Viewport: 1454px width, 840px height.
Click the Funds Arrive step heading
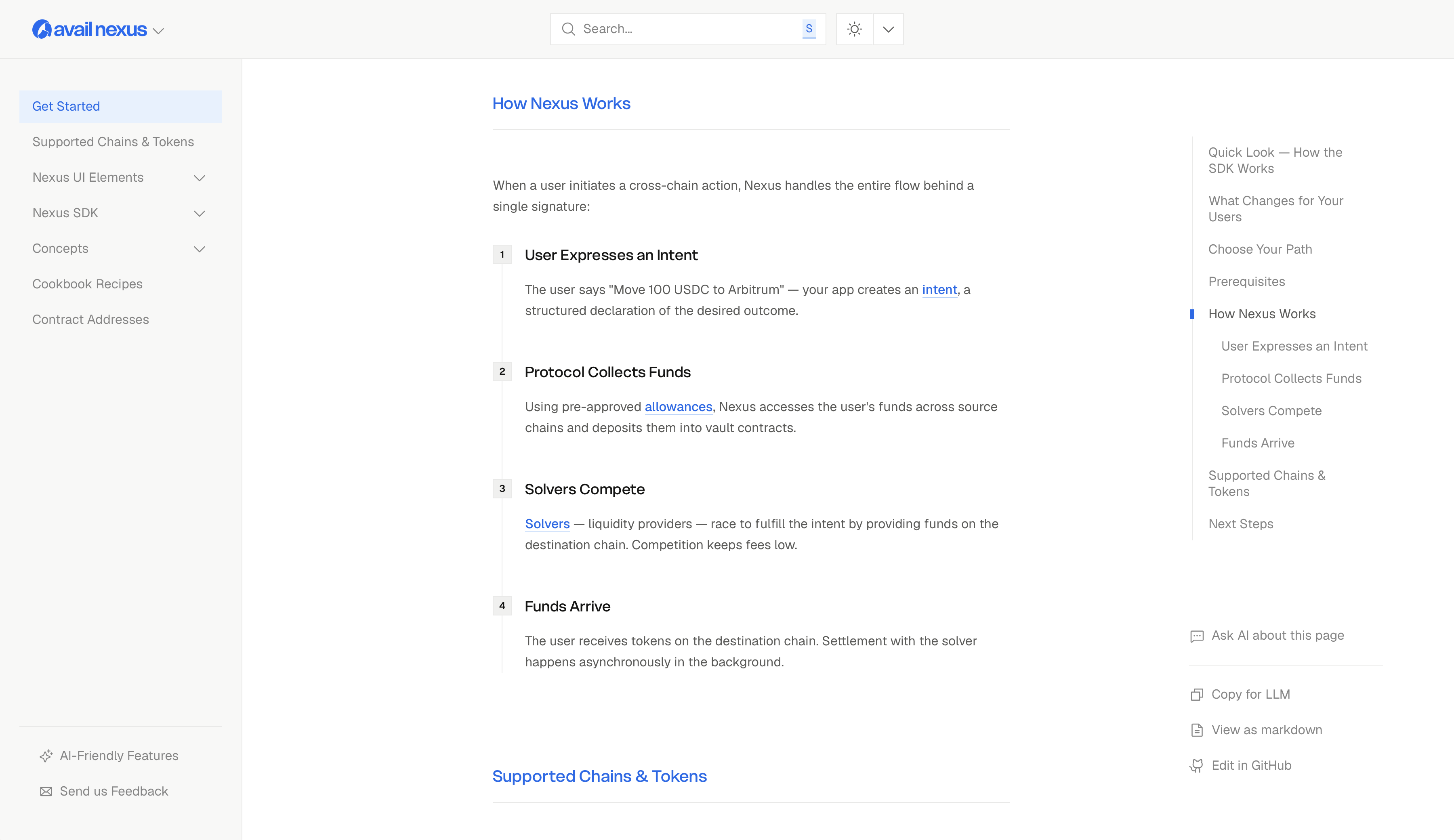pyautogui.click(x=567, y=606)
